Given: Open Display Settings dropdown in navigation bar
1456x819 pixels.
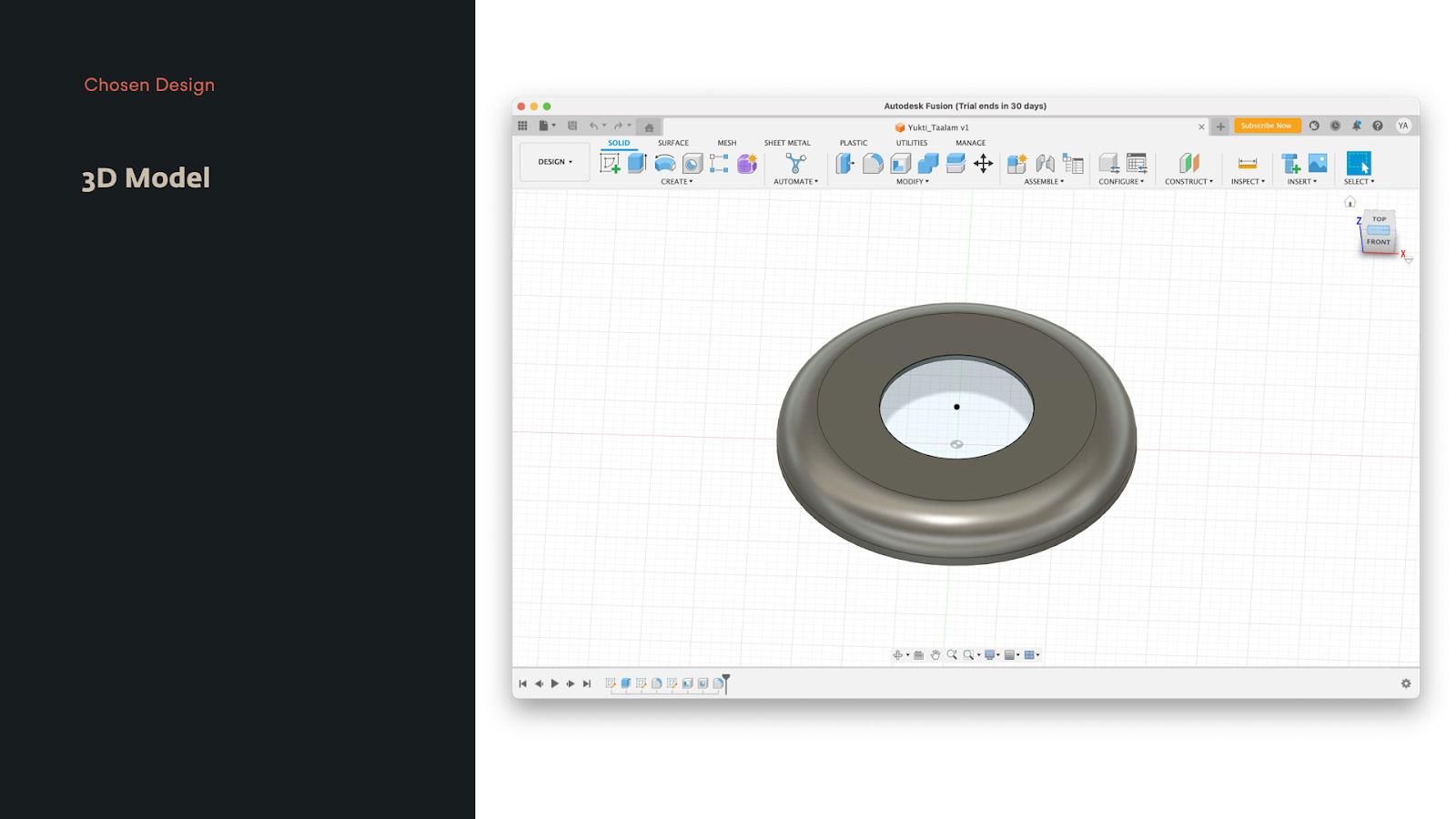Looking at the screenshot, I should (x=992, y=655).
